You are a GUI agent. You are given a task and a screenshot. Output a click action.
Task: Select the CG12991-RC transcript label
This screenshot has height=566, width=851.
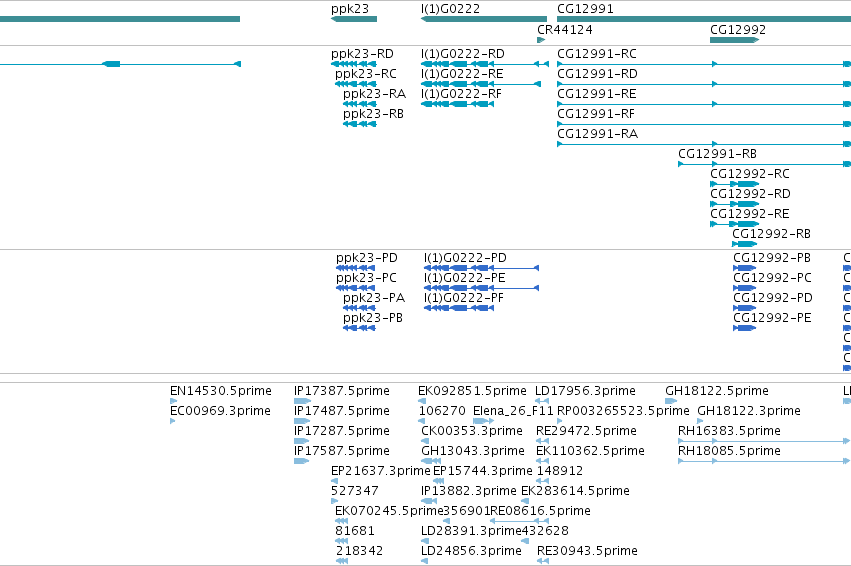click(596, 54)
